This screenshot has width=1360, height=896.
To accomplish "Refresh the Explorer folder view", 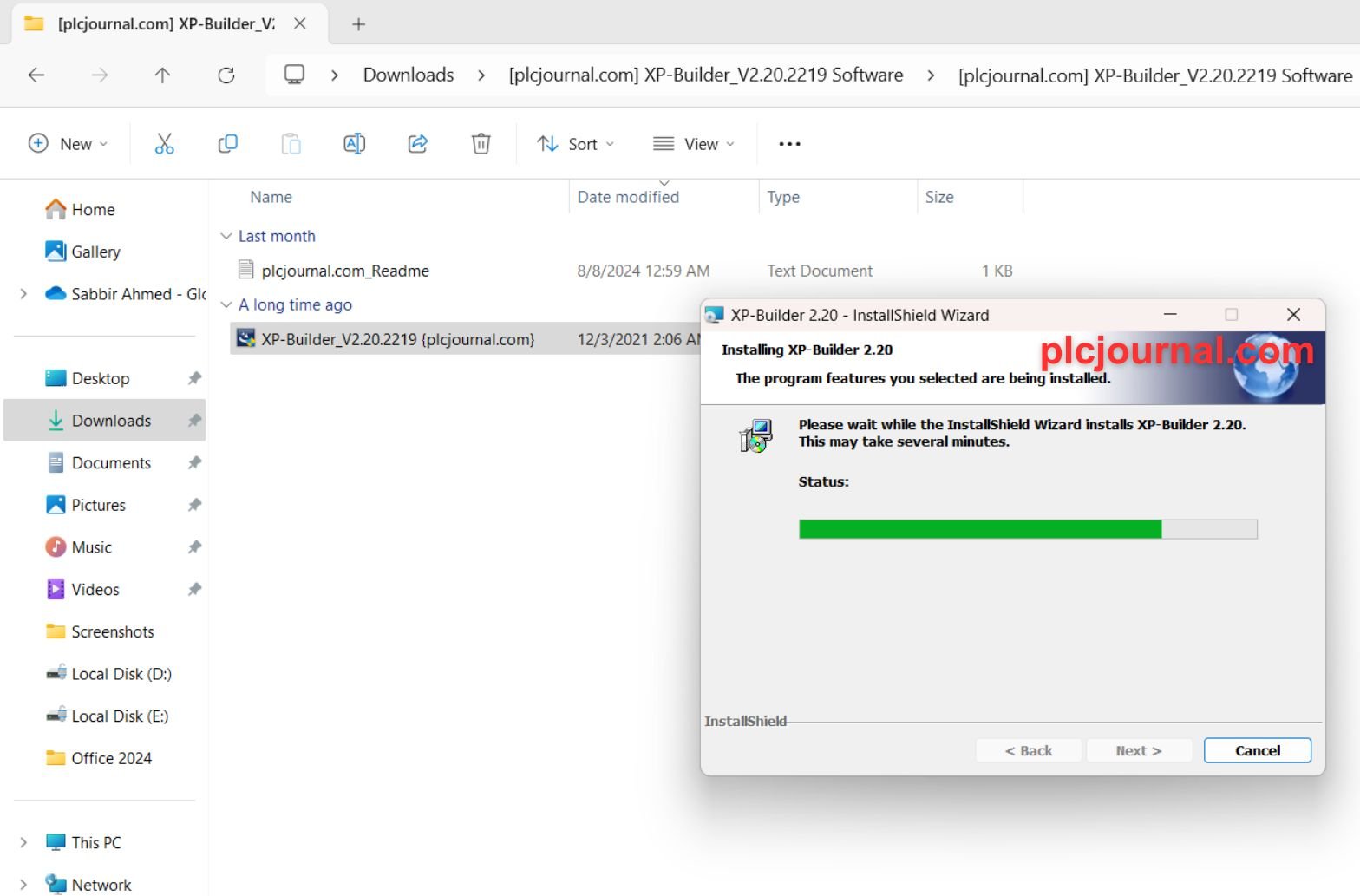I will [x=226, y=75].
